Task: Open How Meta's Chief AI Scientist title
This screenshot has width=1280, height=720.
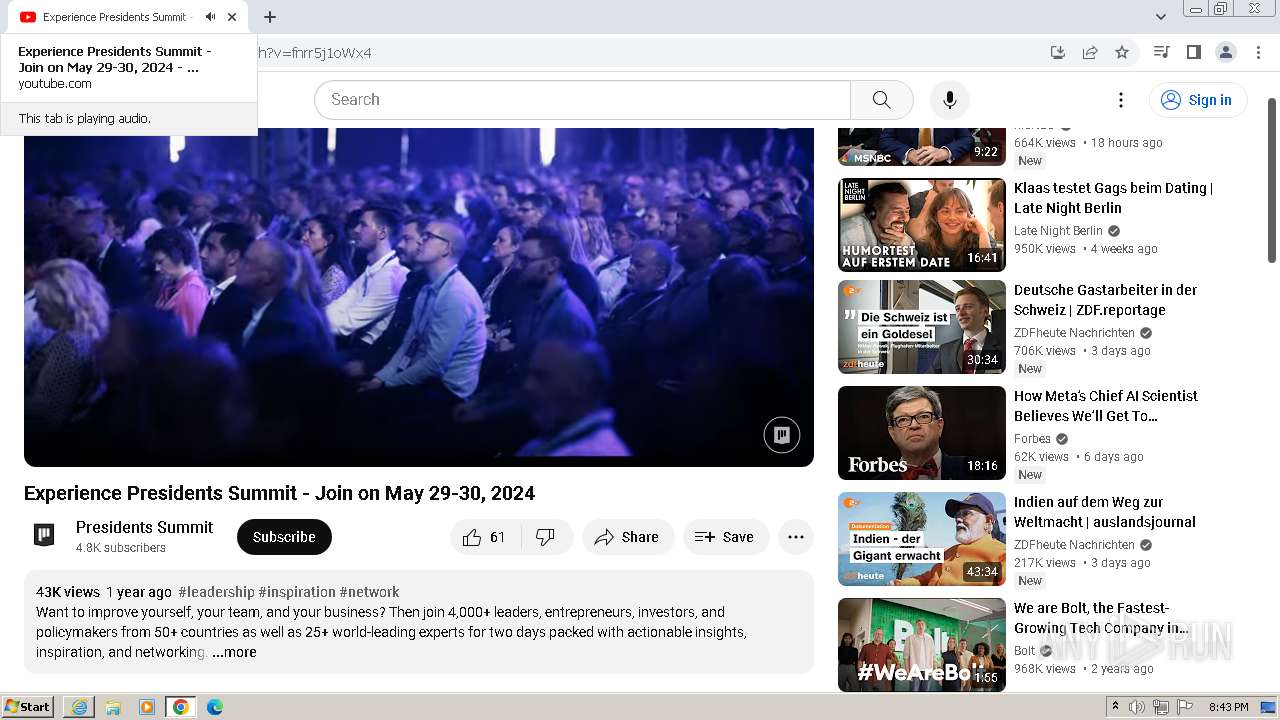Action: 1105,406
